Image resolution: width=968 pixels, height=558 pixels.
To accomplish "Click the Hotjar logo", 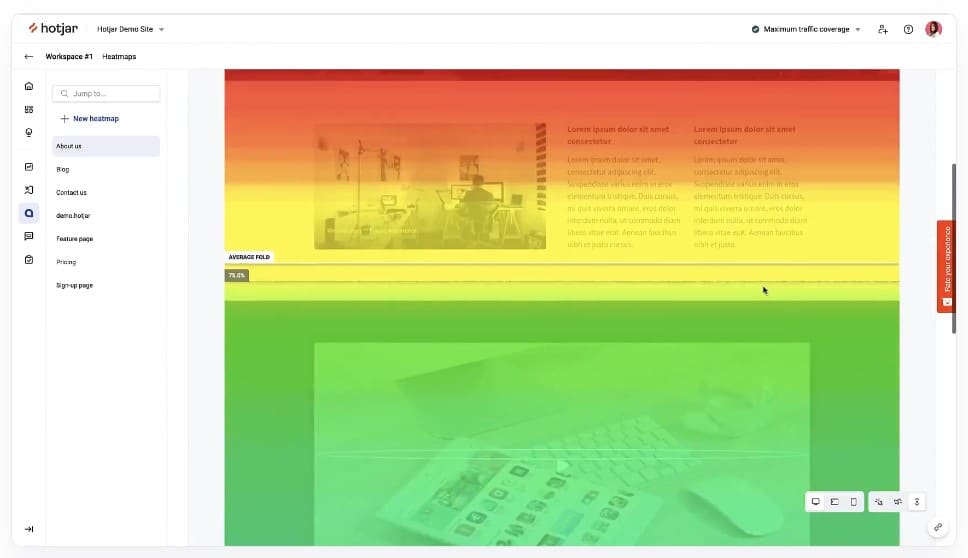I will tap(53, 28).
